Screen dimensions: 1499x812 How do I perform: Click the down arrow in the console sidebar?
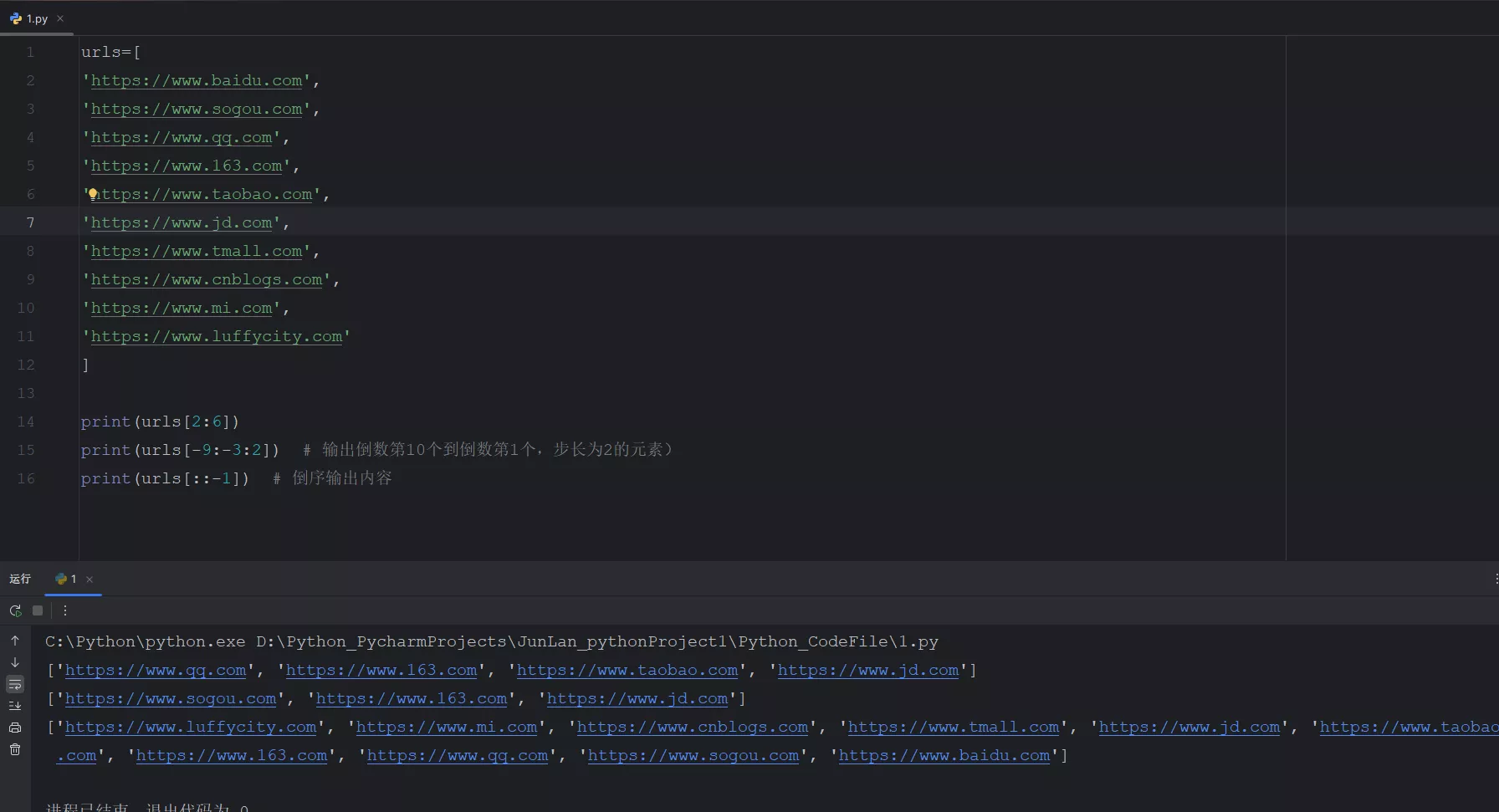[15, 662]
